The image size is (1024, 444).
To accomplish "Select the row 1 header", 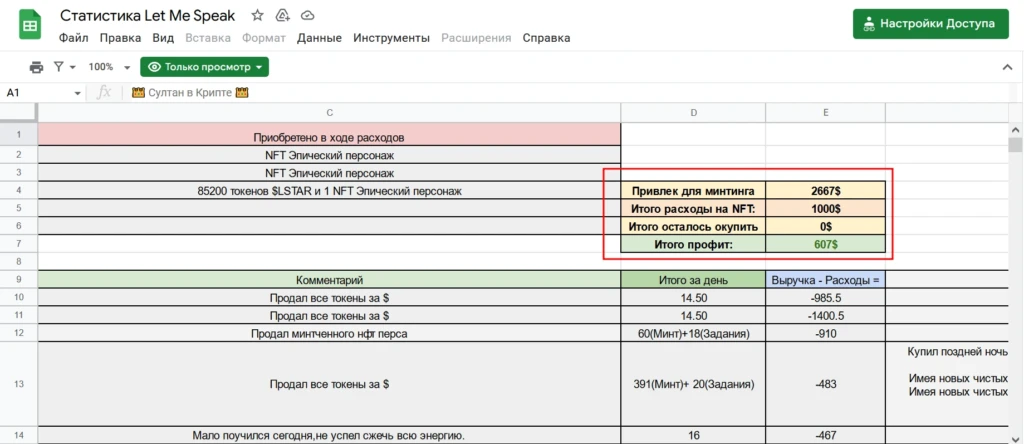I will tap(18, 136).
